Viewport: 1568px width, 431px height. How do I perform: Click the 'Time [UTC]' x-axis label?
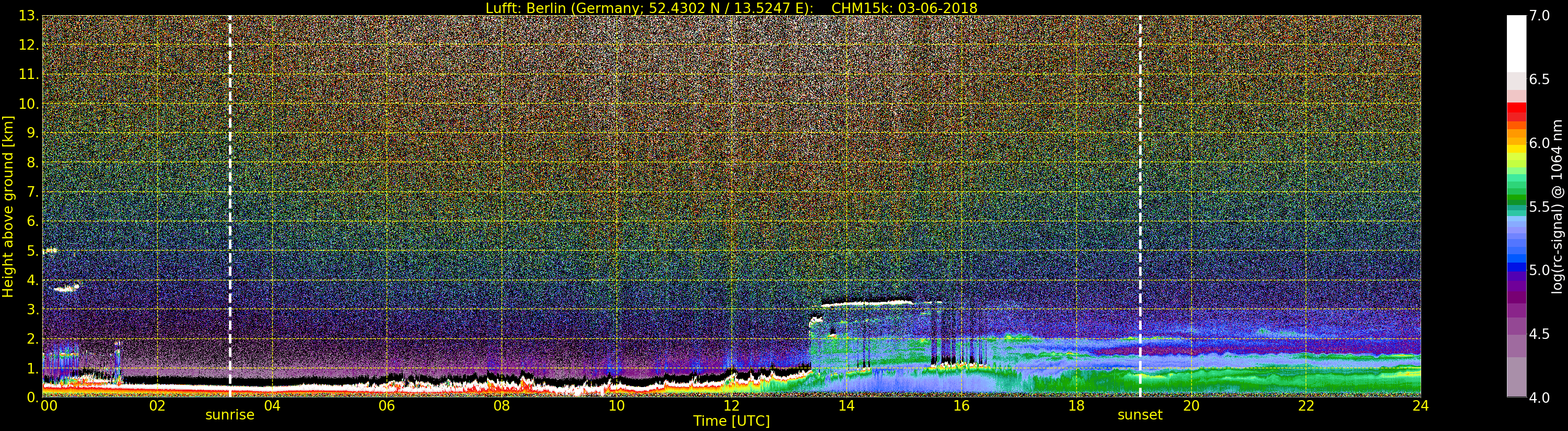click(x=731, y=421)
